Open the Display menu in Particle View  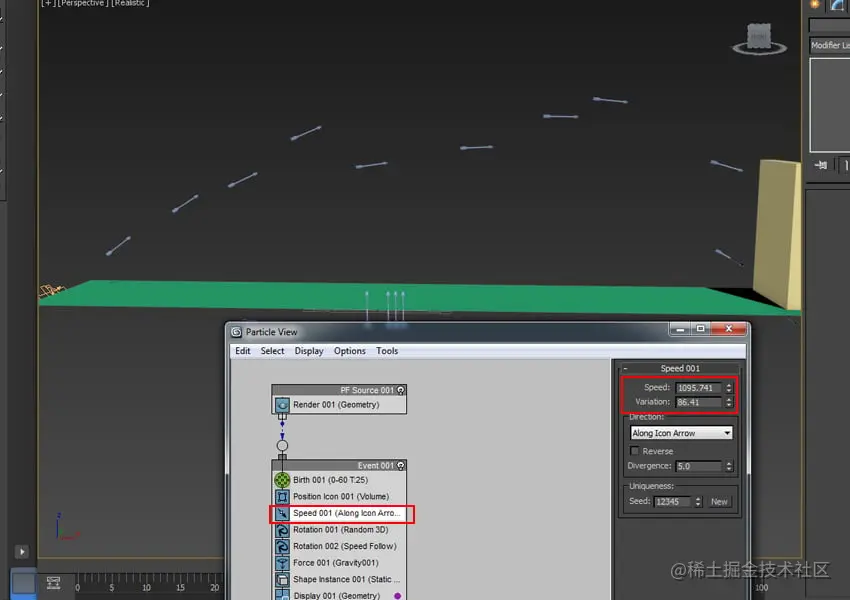pos(309,351)
